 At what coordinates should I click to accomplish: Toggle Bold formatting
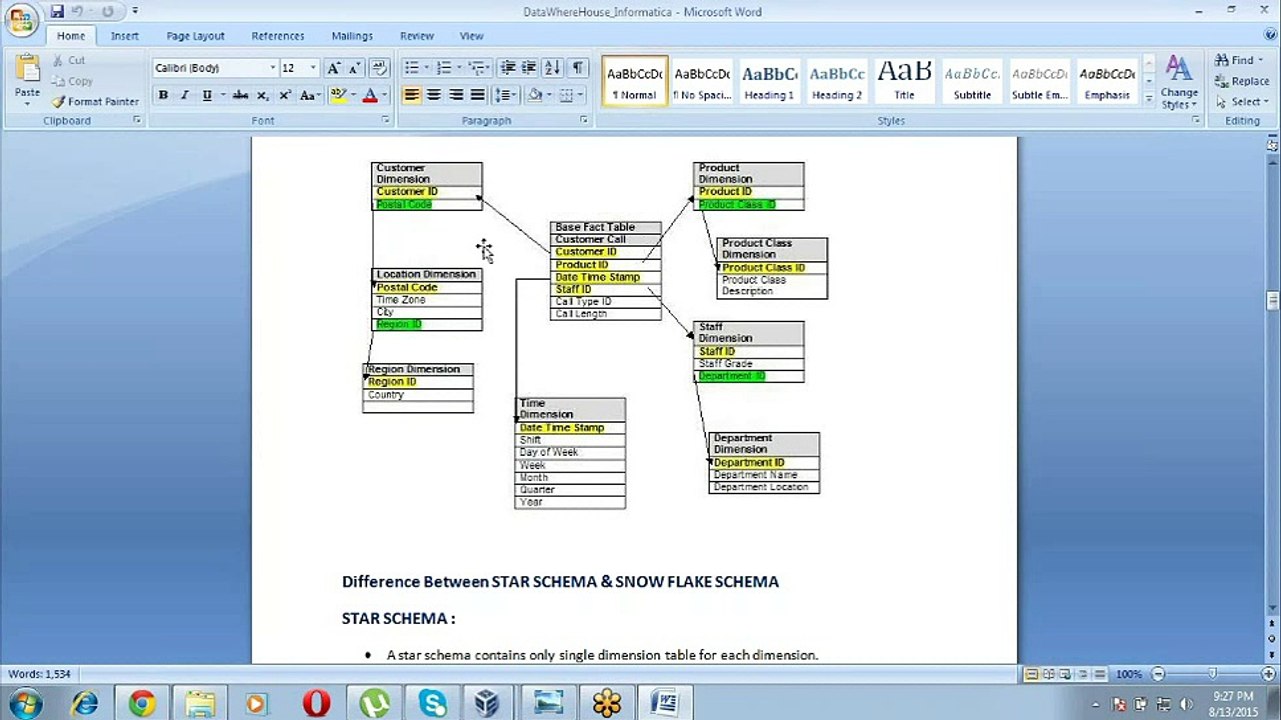tap(162, 95)
